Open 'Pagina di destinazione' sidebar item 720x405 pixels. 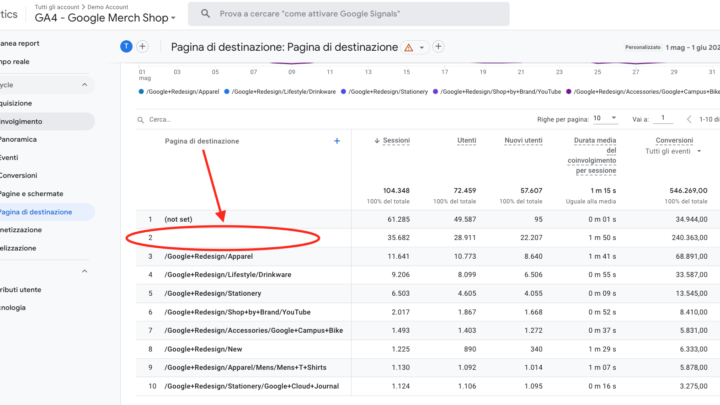36,212
